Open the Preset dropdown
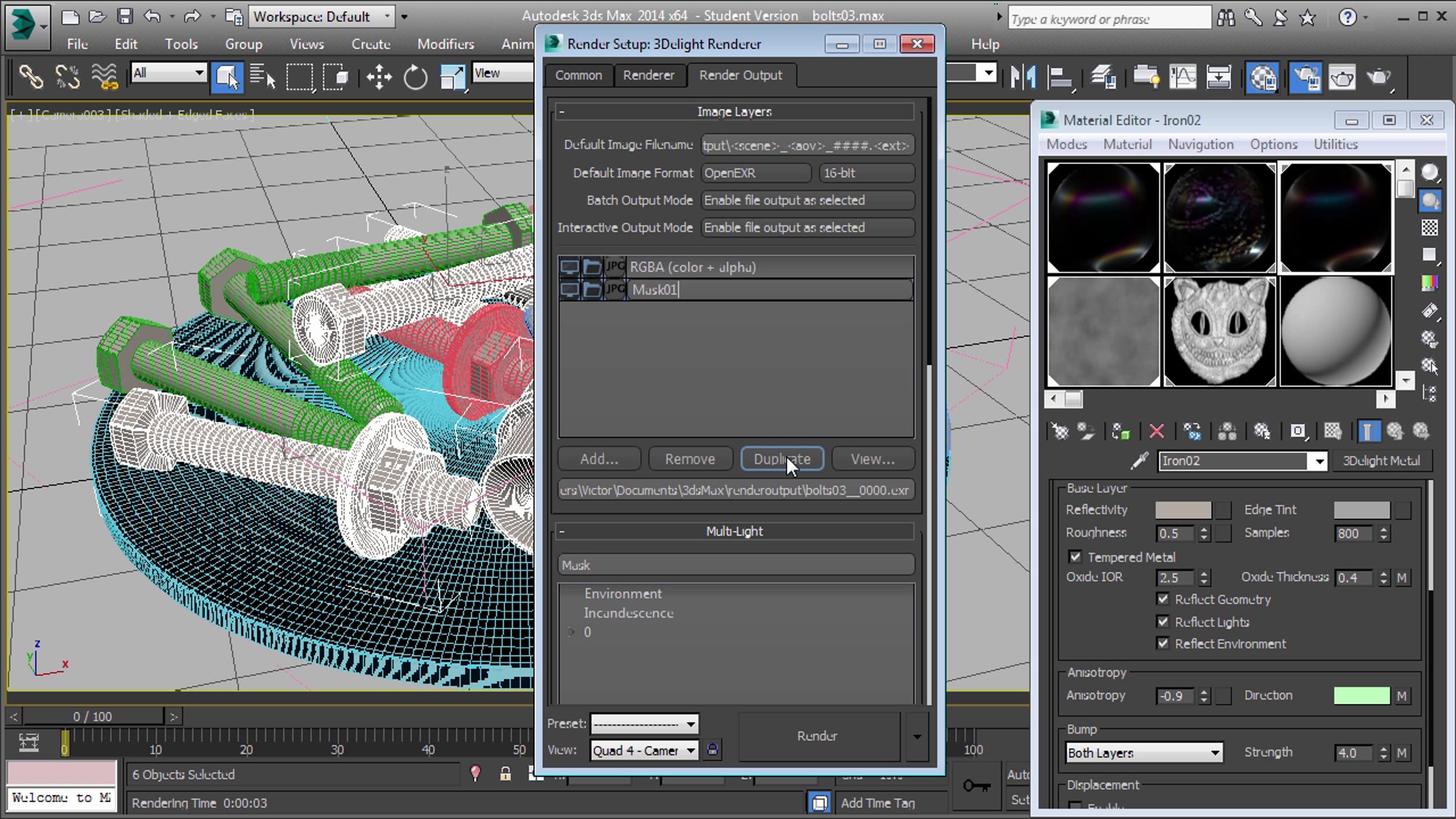 pos(644,724)
